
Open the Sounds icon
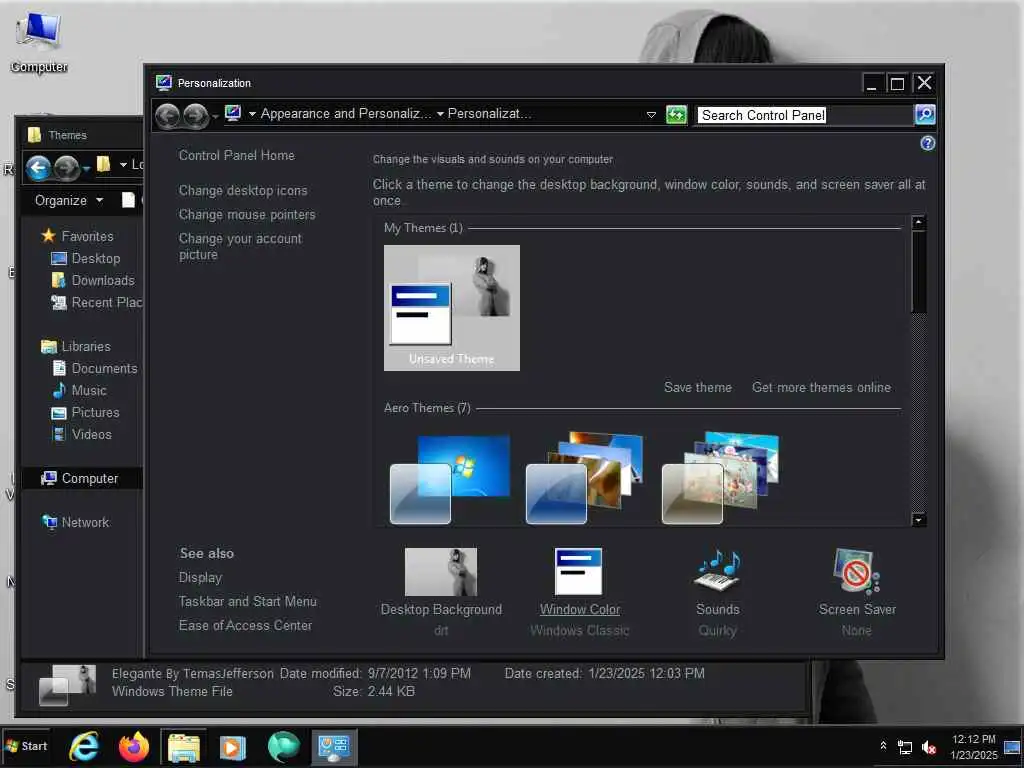717,571
